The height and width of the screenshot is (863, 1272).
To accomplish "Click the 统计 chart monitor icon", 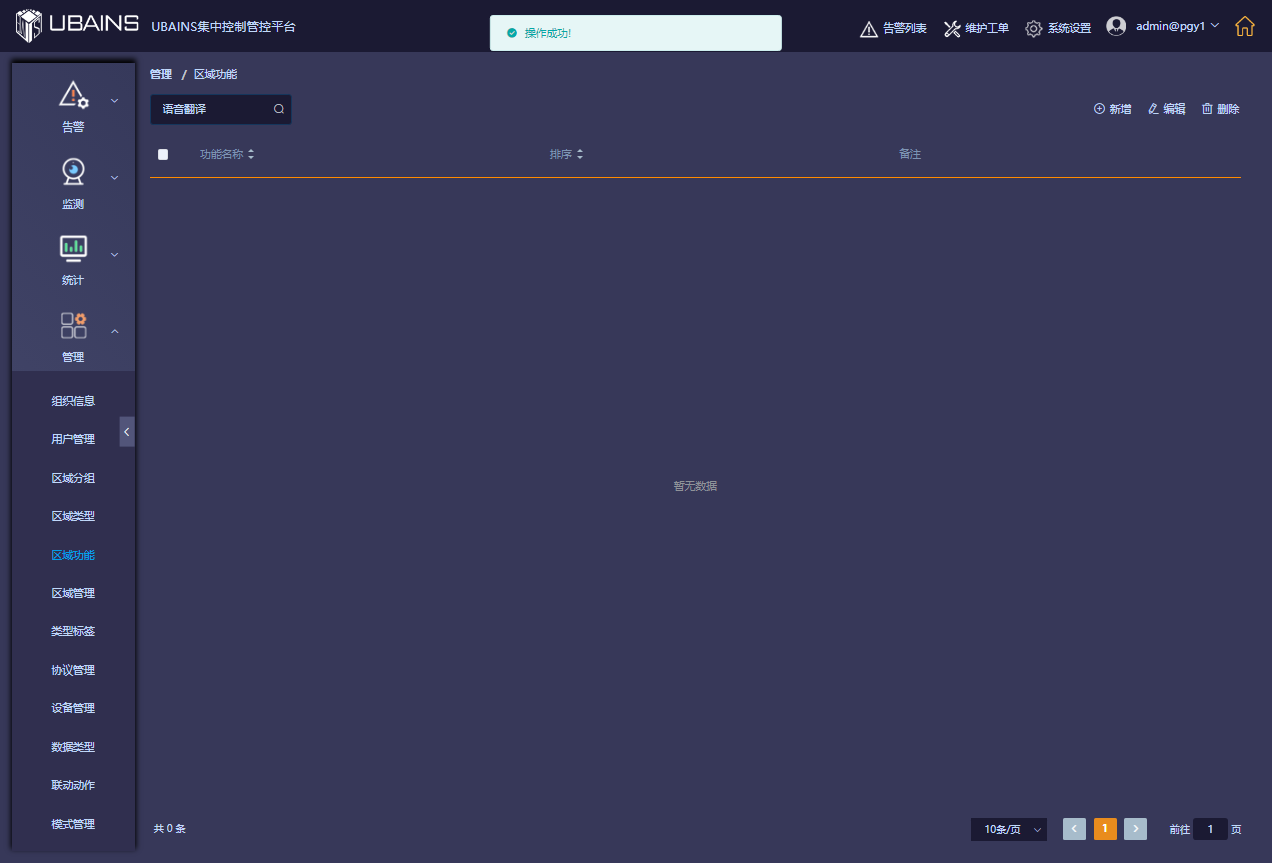I will coord(73,249).
